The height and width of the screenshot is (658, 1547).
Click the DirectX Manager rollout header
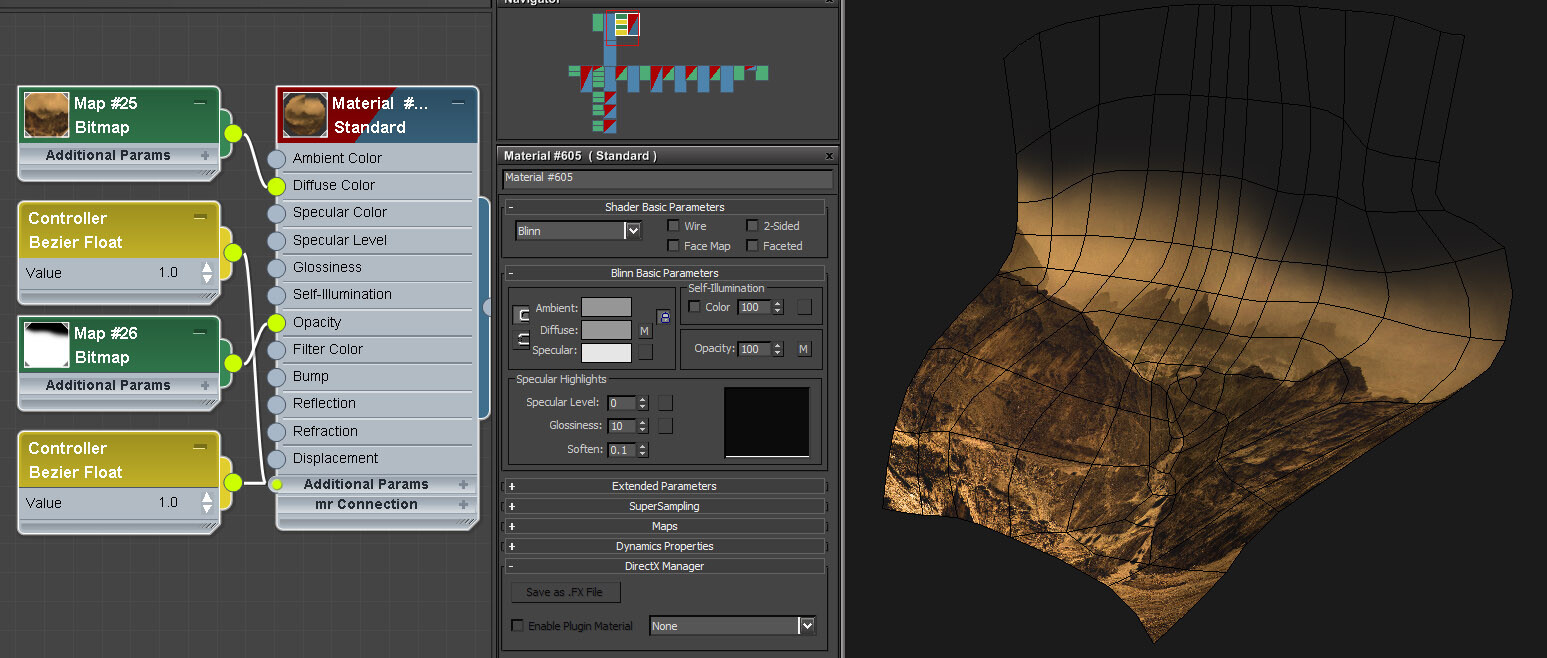pos(664,566)
